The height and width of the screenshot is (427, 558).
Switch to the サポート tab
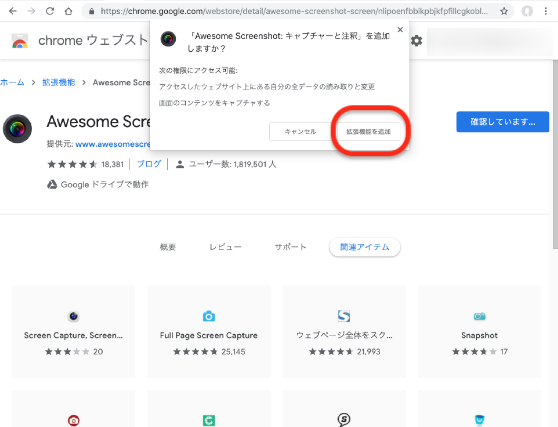point(290,247)
